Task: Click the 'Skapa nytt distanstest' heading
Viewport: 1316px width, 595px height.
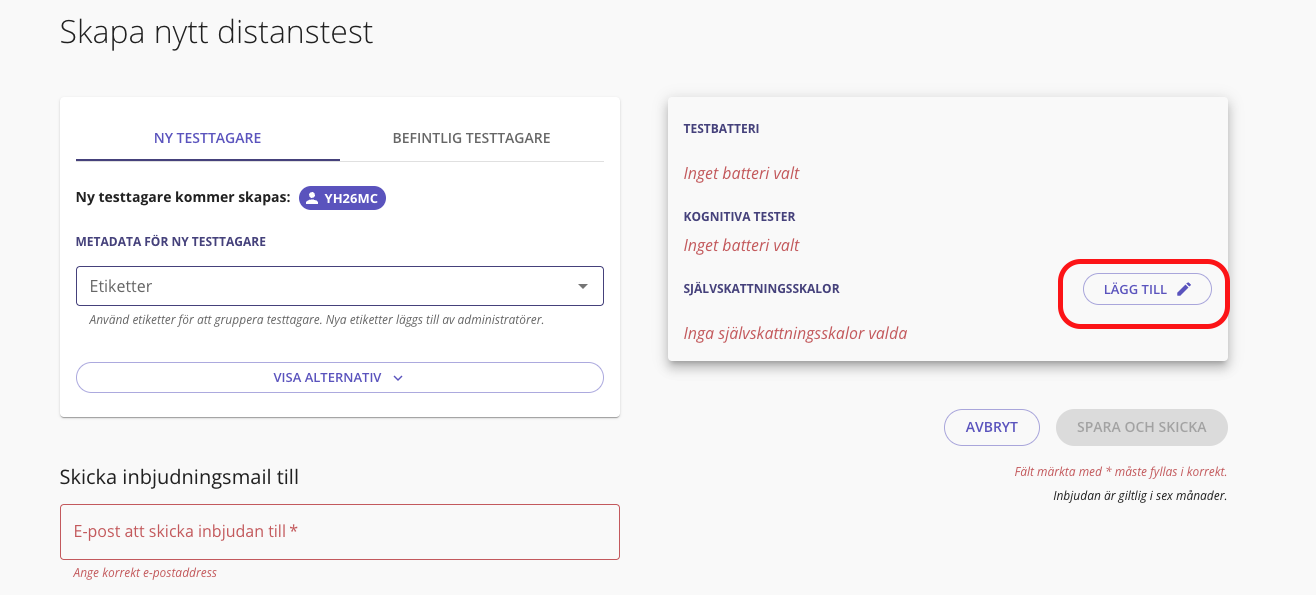Action: coord(216,32)
